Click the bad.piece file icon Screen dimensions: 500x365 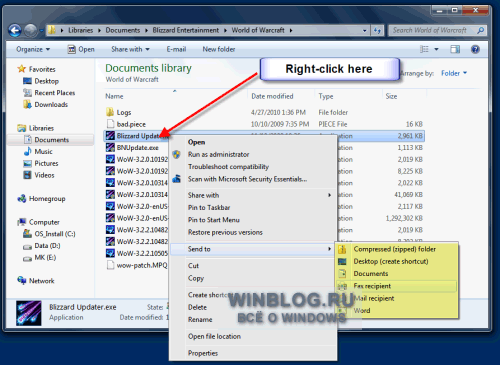[110, 124]
